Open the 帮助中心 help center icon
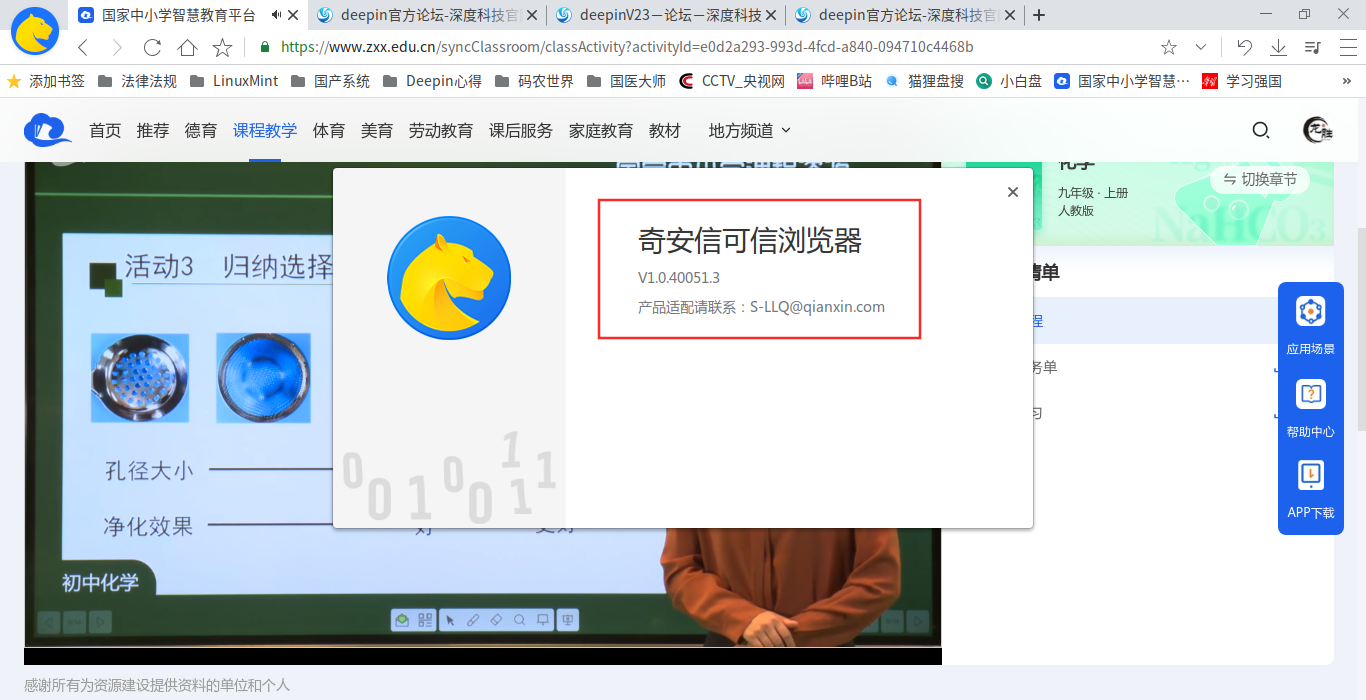Image resolution: width=1366 pixels, height=700 pixels. point(1311,394)
